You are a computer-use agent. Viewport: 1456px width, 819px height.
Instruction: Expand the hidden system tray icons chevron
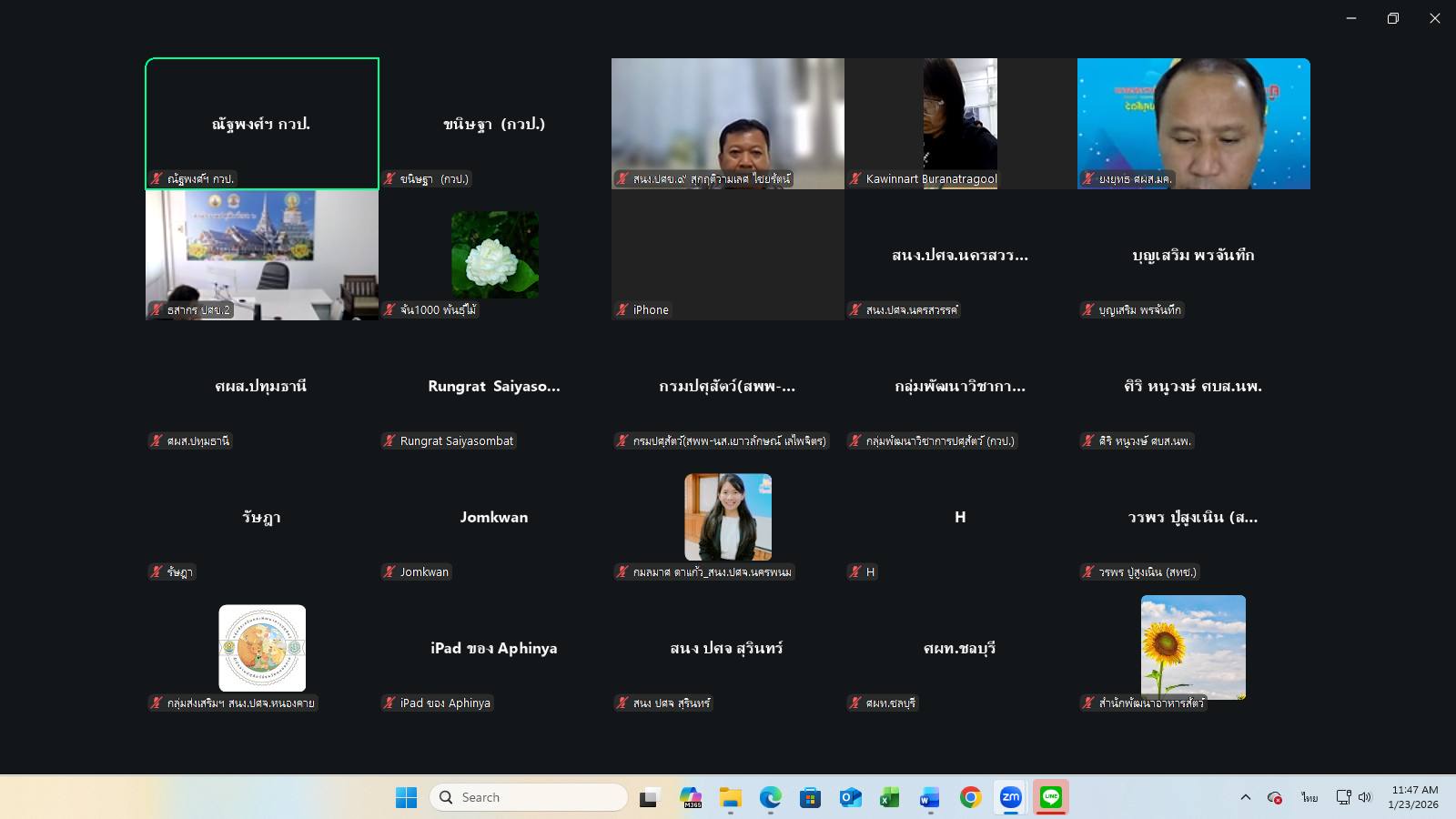click(1245, 798)
